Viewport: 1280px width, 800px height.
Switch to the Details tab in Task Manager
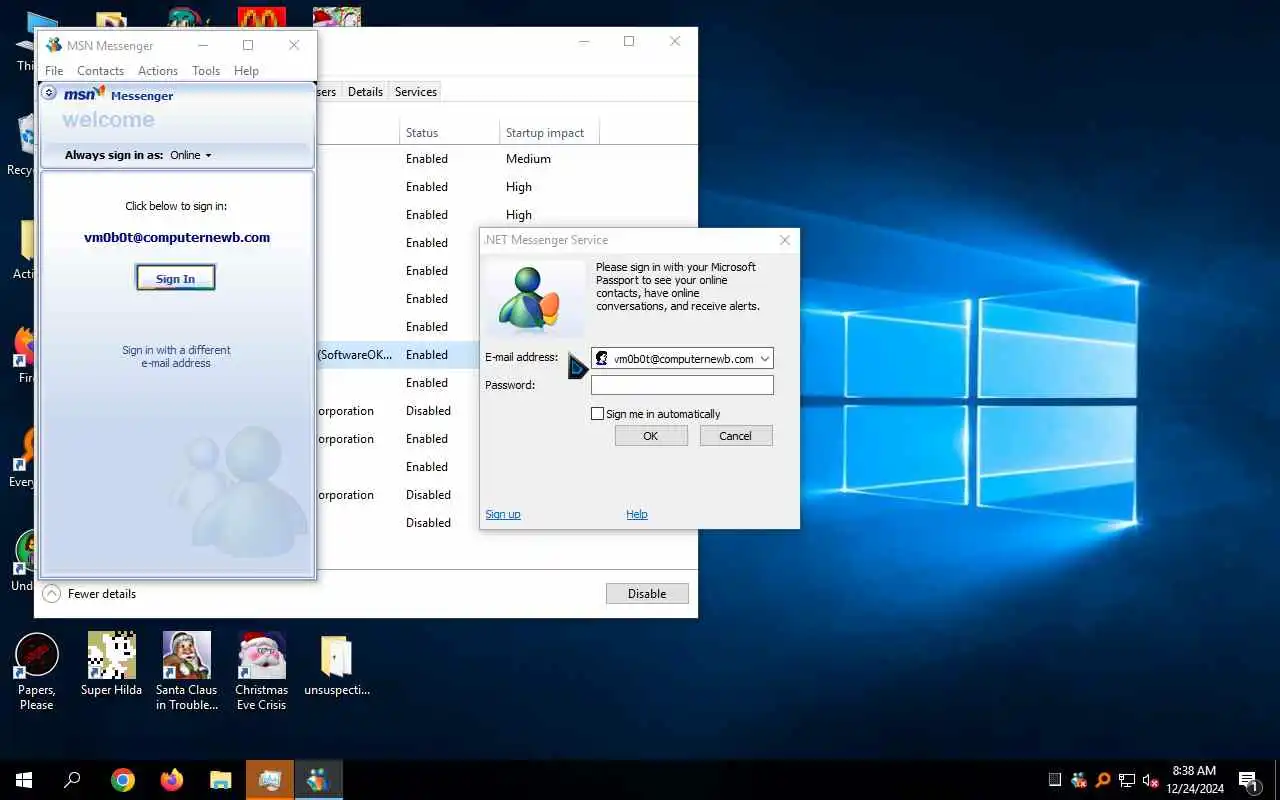click(365, 91)
